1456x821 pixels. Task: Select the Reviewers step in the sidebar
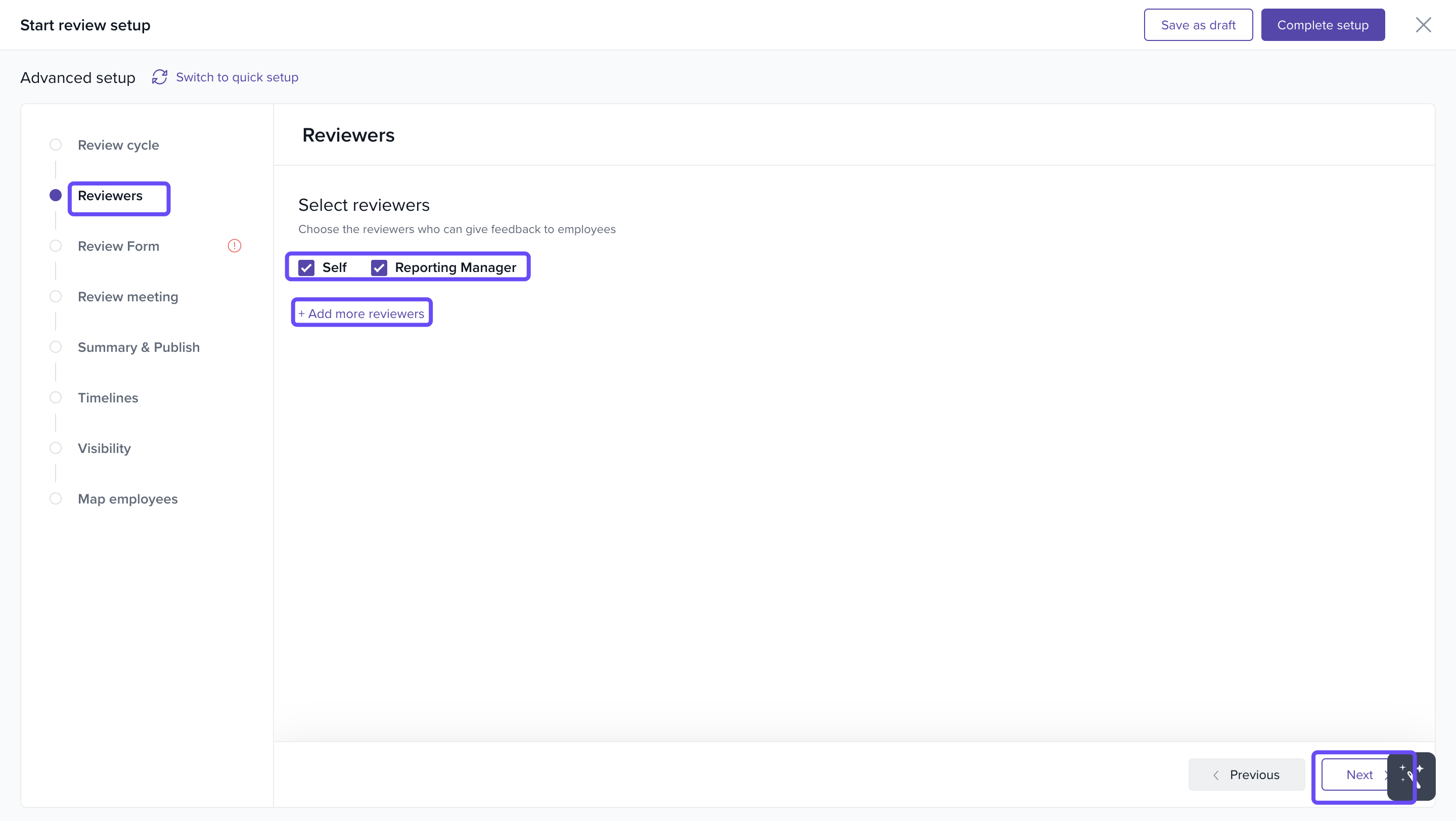(110, 196)
